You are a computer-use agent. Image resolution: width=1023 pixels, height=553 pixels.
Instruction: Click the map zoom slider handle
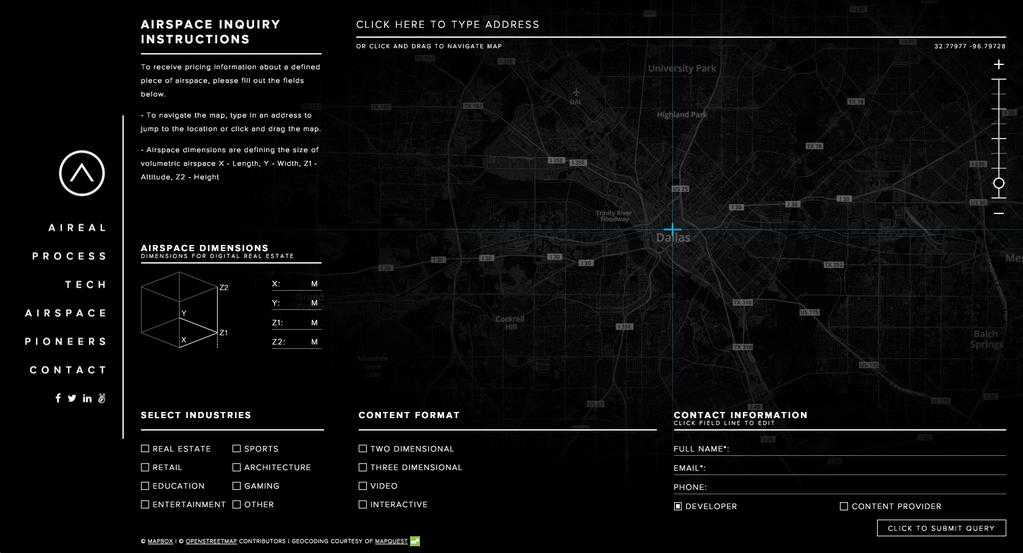[x=998, y=183]
